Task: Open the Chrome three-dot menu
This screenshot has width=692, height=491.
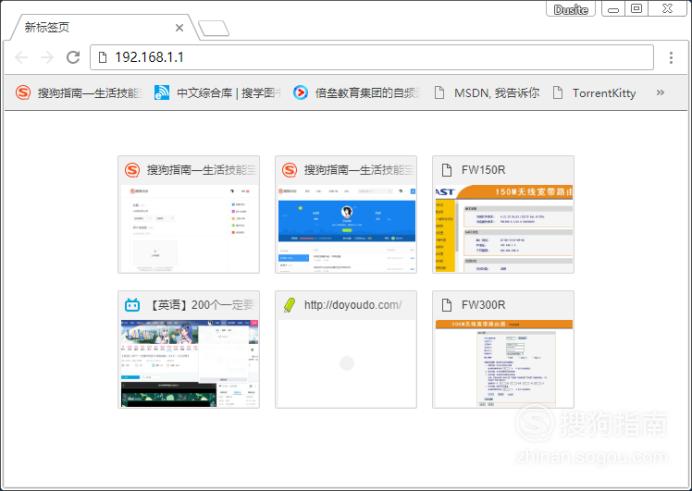Action: pyautogui.click(x=671, y=57)
